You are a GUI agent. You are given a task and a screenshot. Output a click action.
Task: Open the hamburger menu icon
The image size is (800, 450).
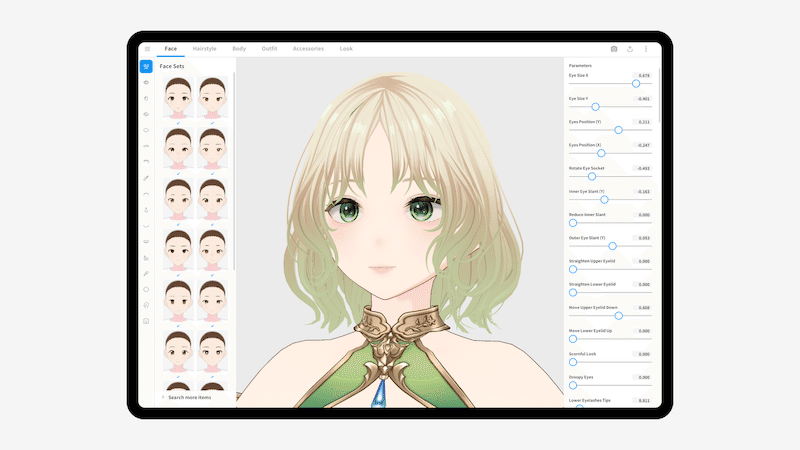click(x=147, y=49)
